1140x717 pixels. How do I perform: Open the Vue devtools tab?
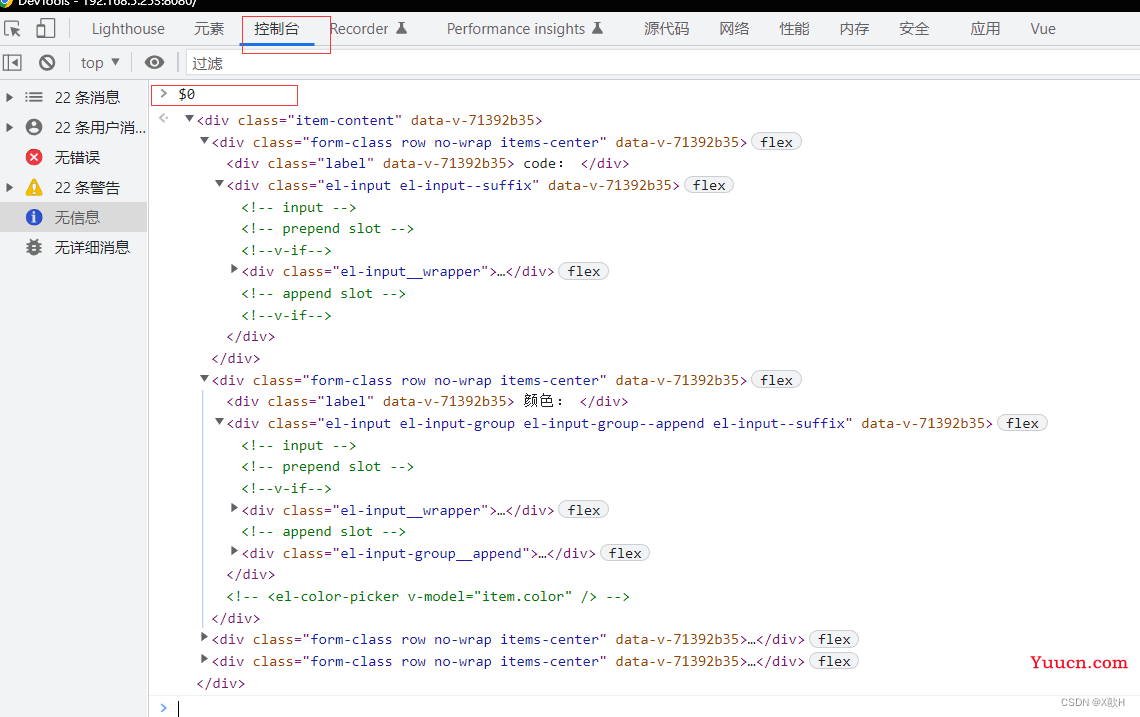pyautogui.click(x=1043, y=29)
